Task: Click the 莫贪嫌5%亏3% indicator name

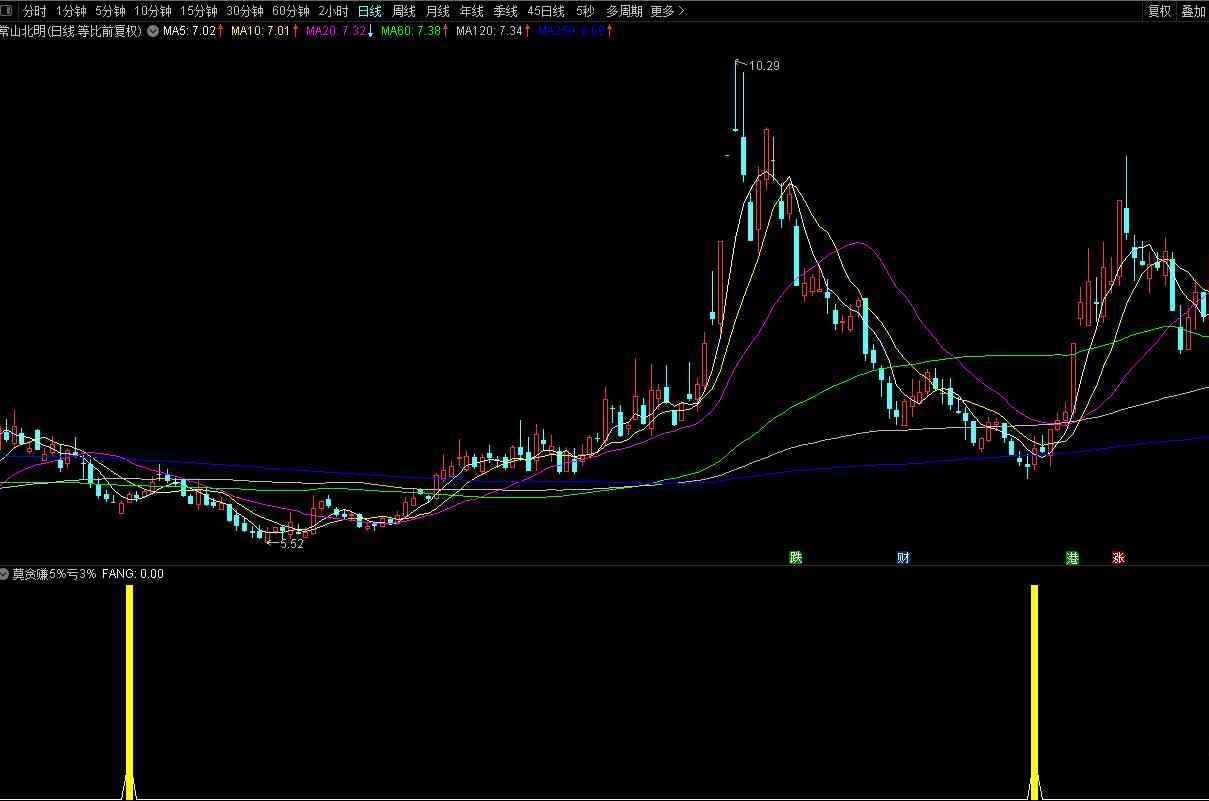Action: 54,574
